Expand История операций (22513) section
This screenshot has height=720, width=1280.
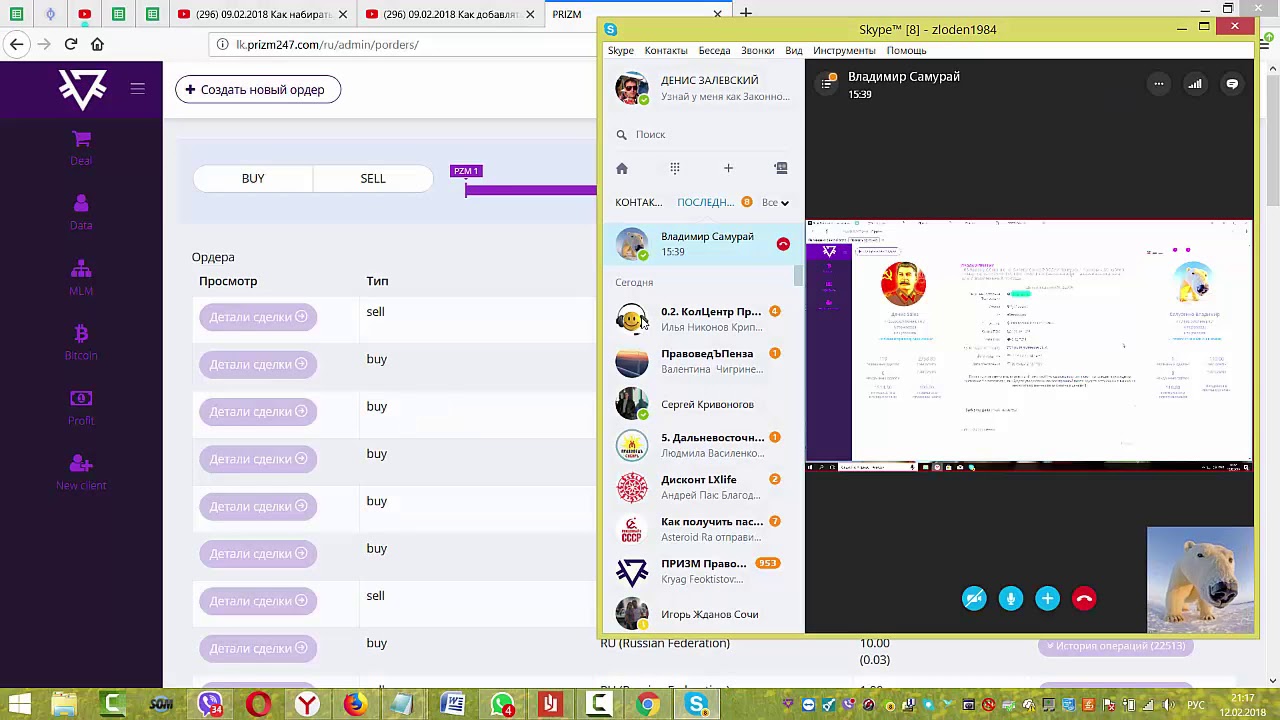(x=1115, y=646)
